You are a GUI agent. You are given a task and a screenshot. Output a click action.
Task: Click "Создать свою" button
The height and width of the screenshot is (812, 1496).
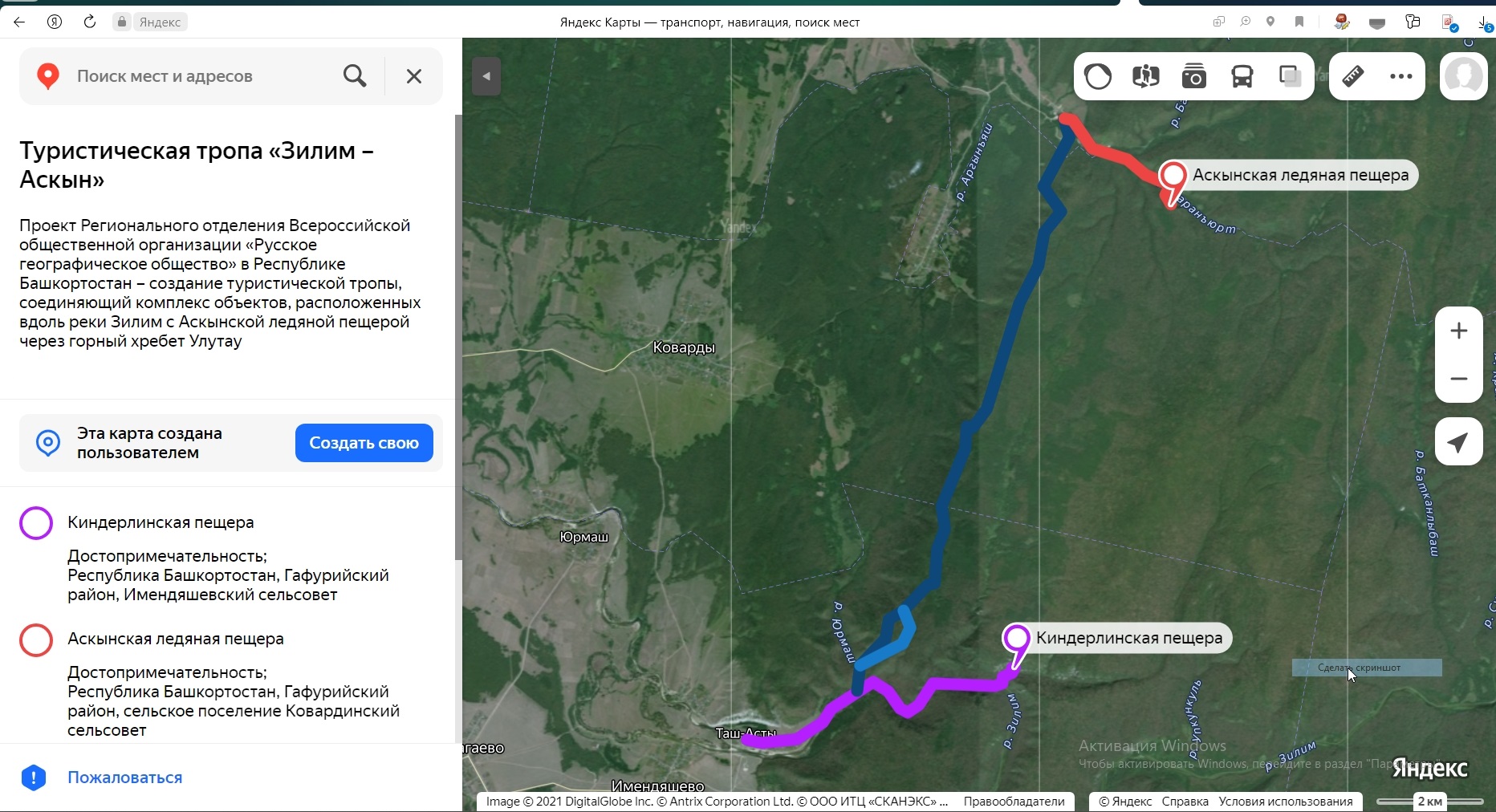coord(364,443)
